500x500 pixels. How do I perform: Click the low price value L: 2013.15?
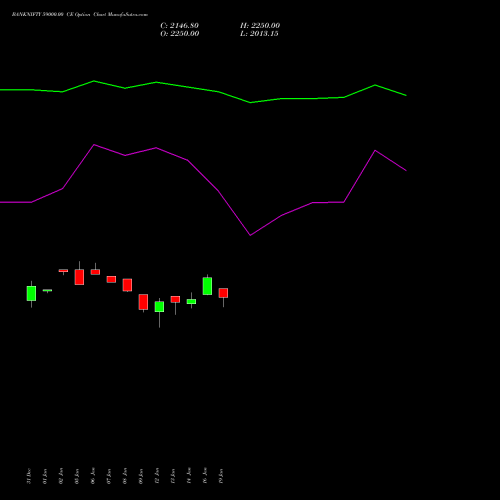click(x=259, y=34)
